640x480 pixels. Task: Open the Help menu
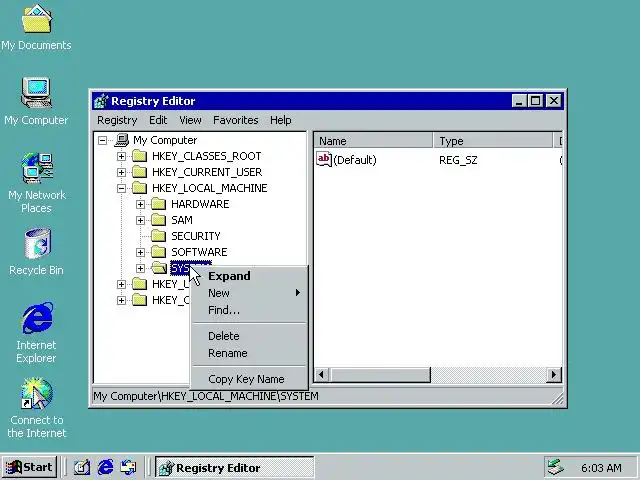click(281, 120)
